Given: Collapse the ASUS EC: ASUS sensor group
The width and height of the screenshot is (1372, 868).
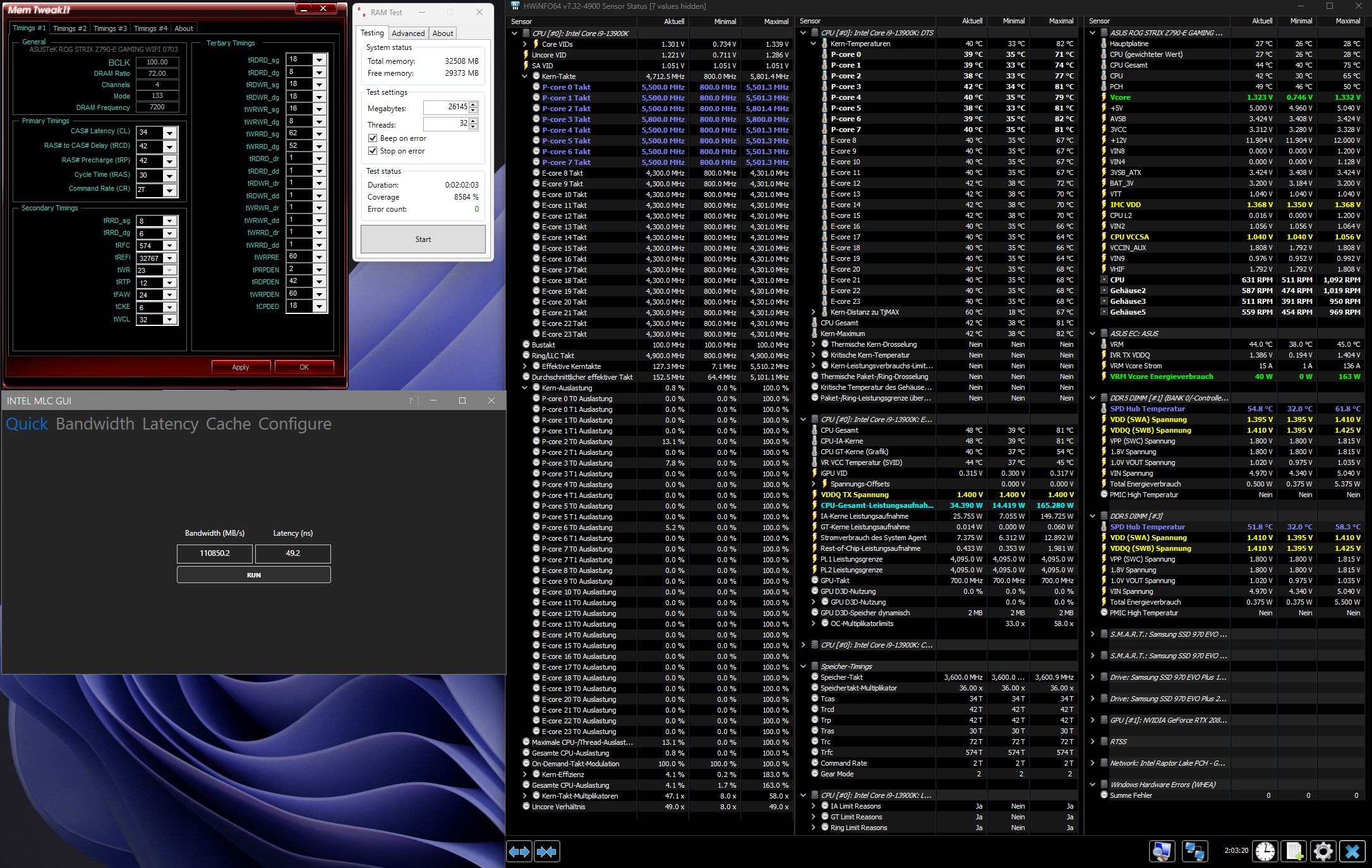Looking at the screenshot, I should (x=1093, y=334).
